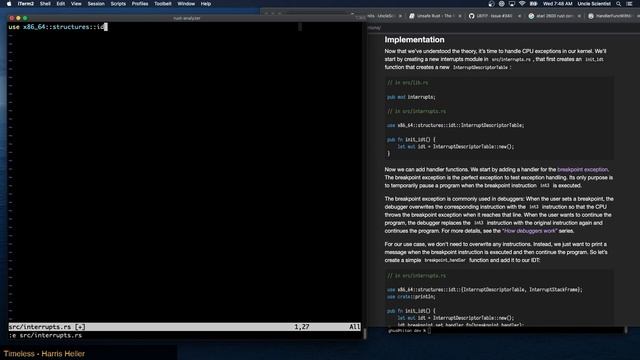Switch to the GitHub issue browser tab
The height and width of the screenshot is (360, 640).
coord(494,16)
